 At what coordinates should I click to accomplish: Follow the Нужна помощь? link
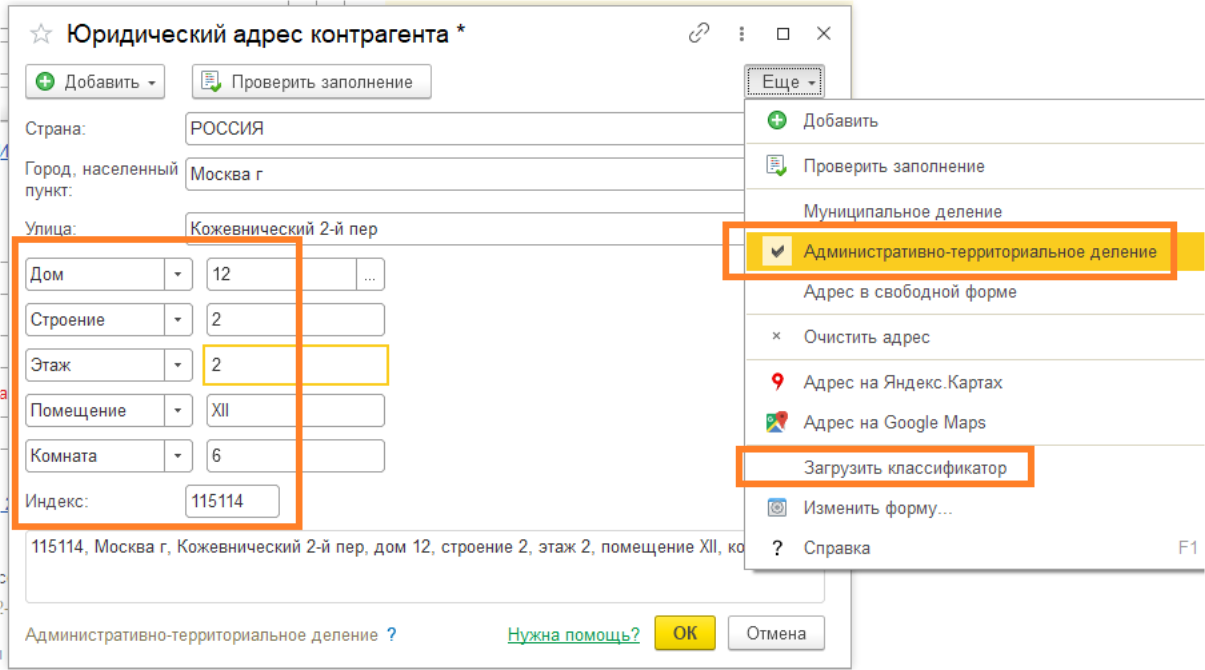573,635
